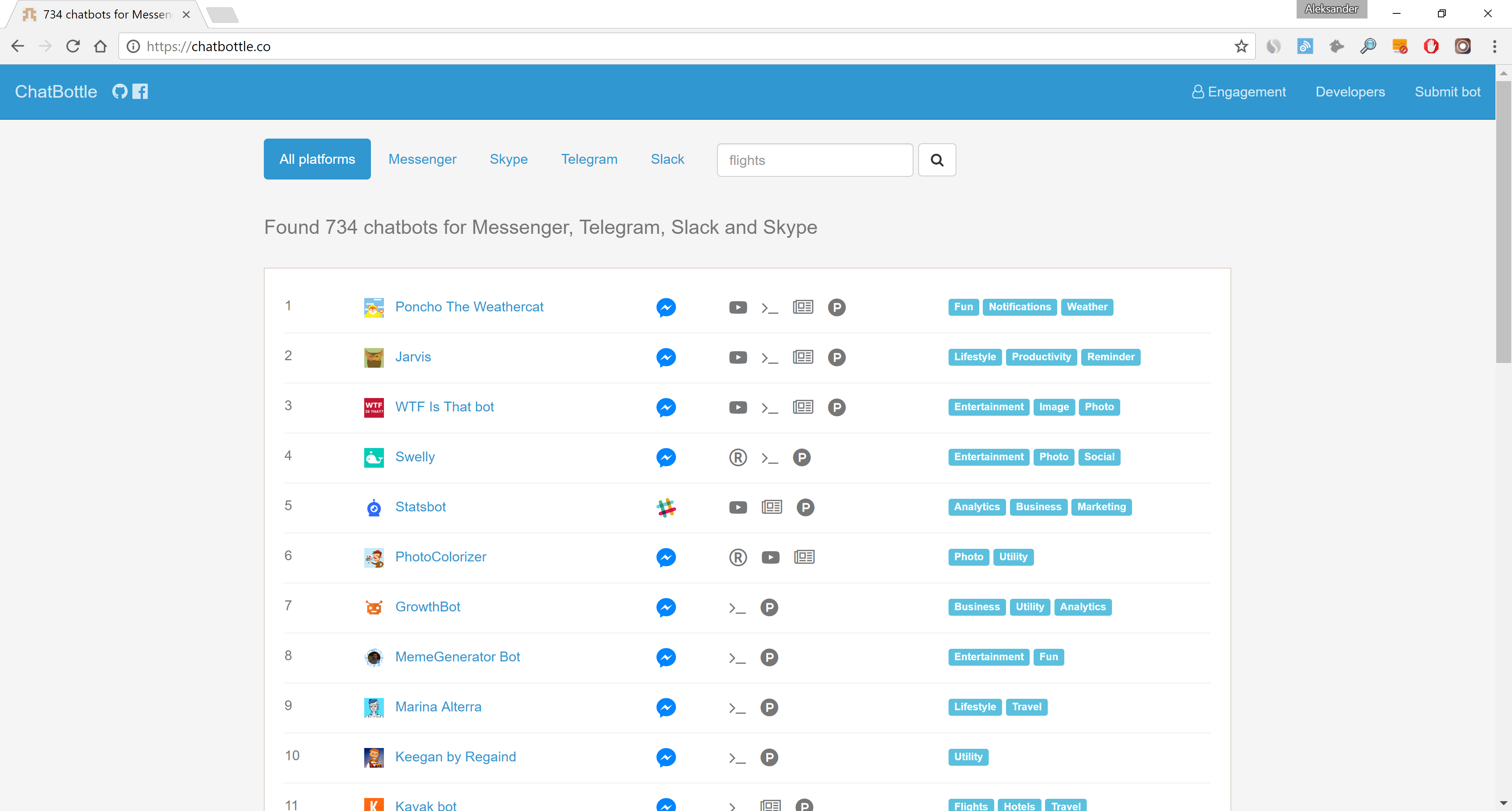Click Statsbot's Slack platform icon
Image resolution: width=1512 pixels, height=811 pixels.
[x=665, y=507]
